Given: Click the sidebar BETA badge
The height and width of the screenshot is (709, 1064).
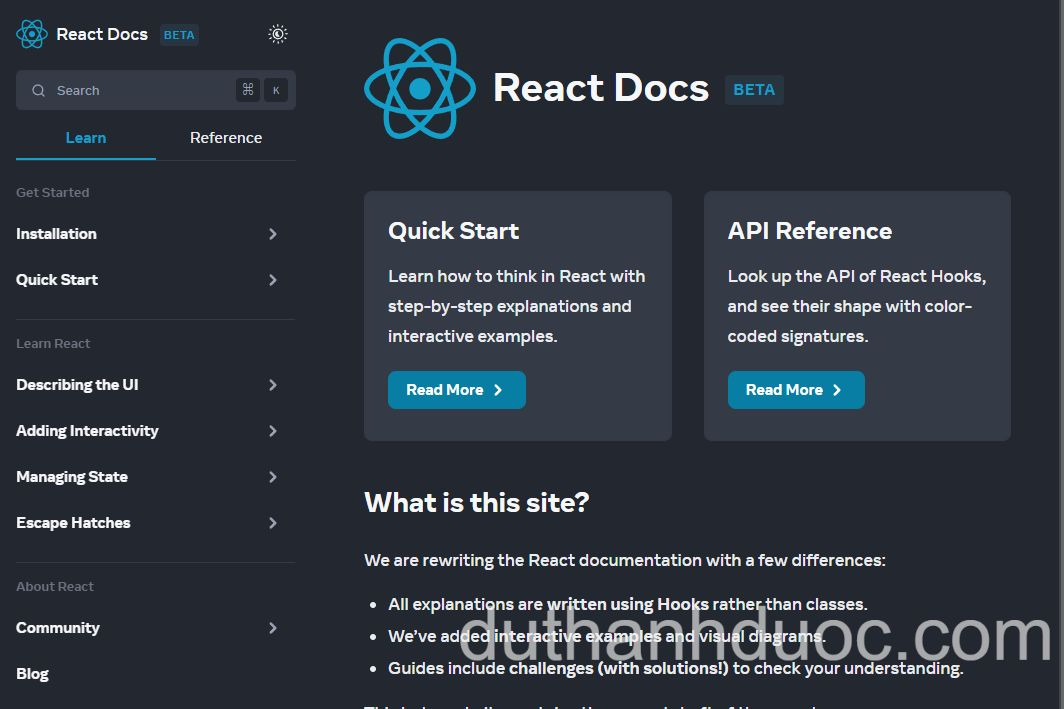Looking at the screenshot, I should (179, 35).
